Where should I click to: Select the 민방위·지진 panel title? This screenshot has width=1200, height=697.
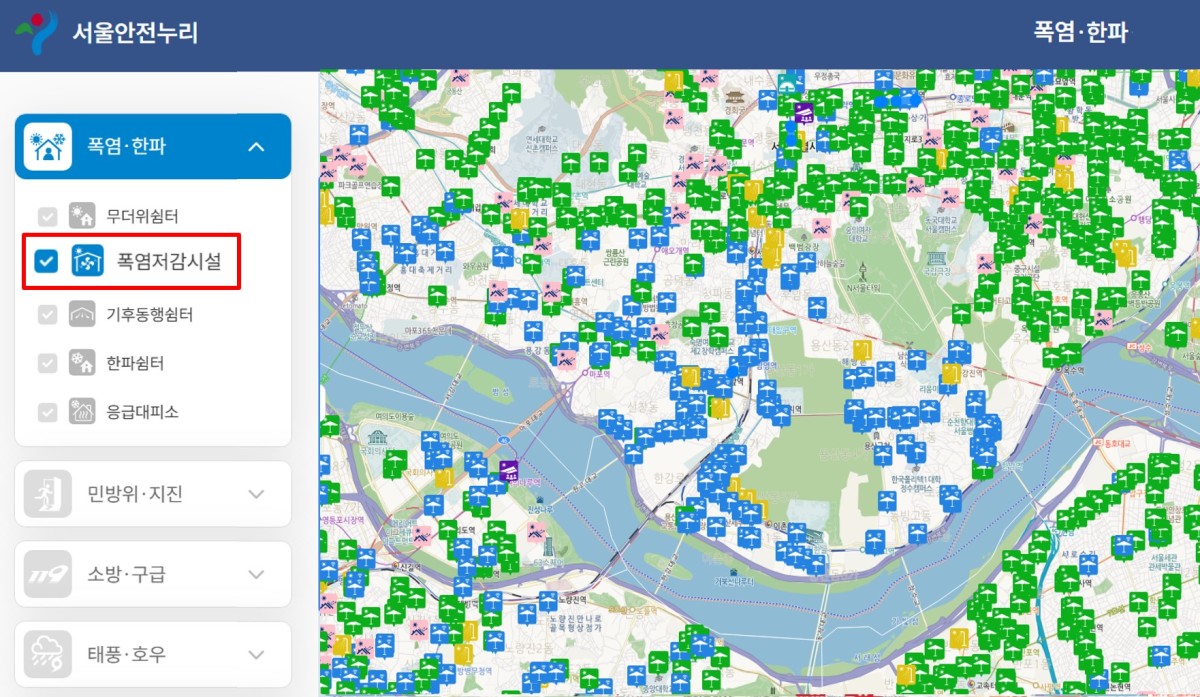[x=135, y=494]
